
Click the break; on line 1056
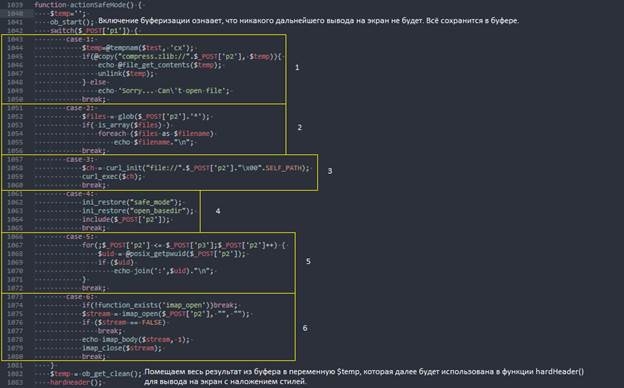tap(94, 150)
